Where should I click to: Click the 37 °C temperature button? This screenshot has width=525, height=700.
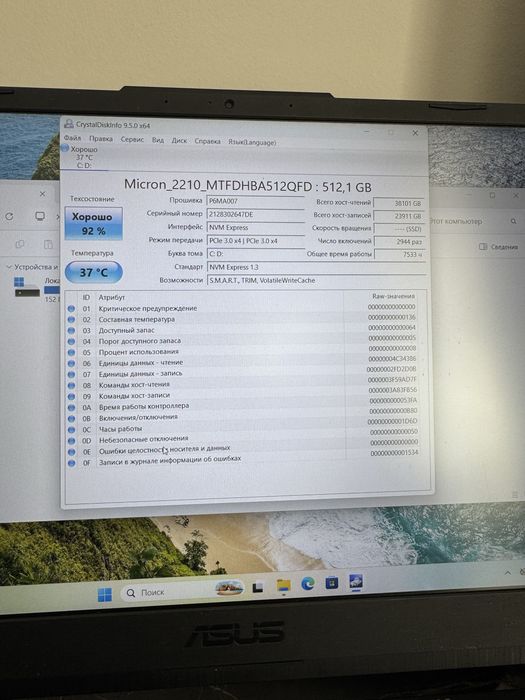pyautogui.click(x=94, y=272)
